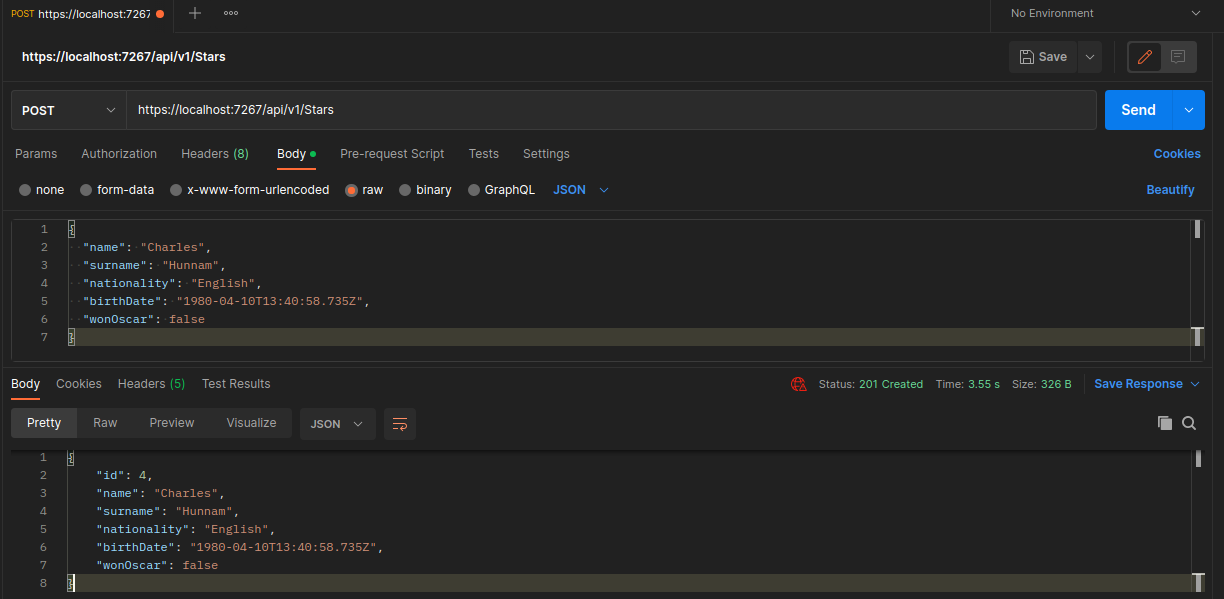Select the POST localhost request tab

tap(86, 13)
